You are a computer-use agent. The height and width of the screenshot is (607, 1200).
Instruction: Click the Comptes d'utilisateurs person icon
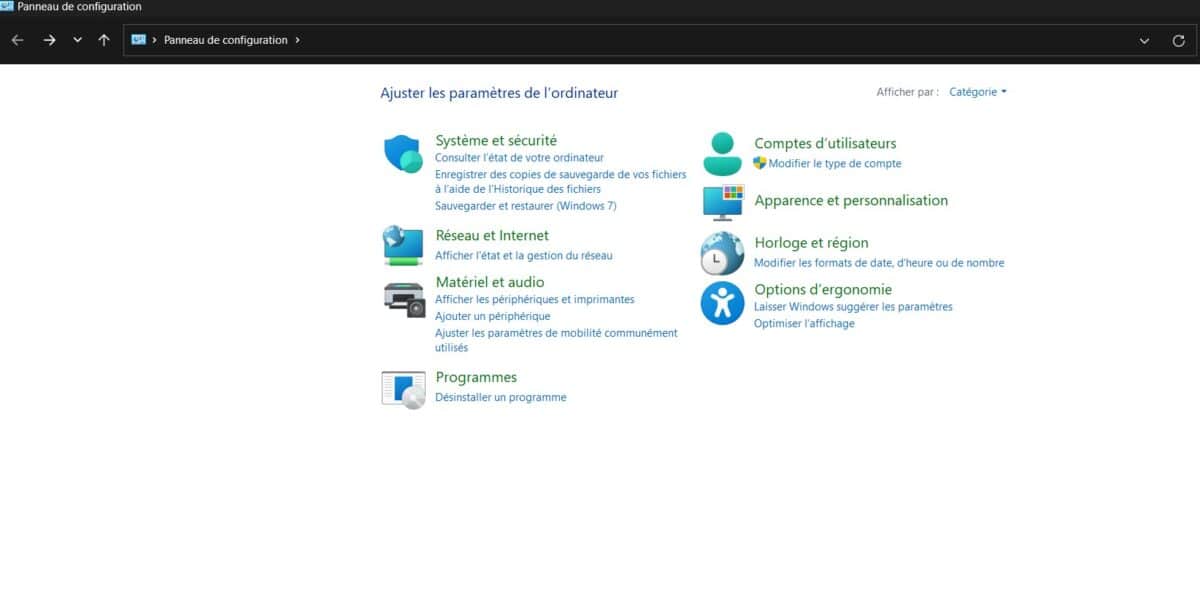722,154
